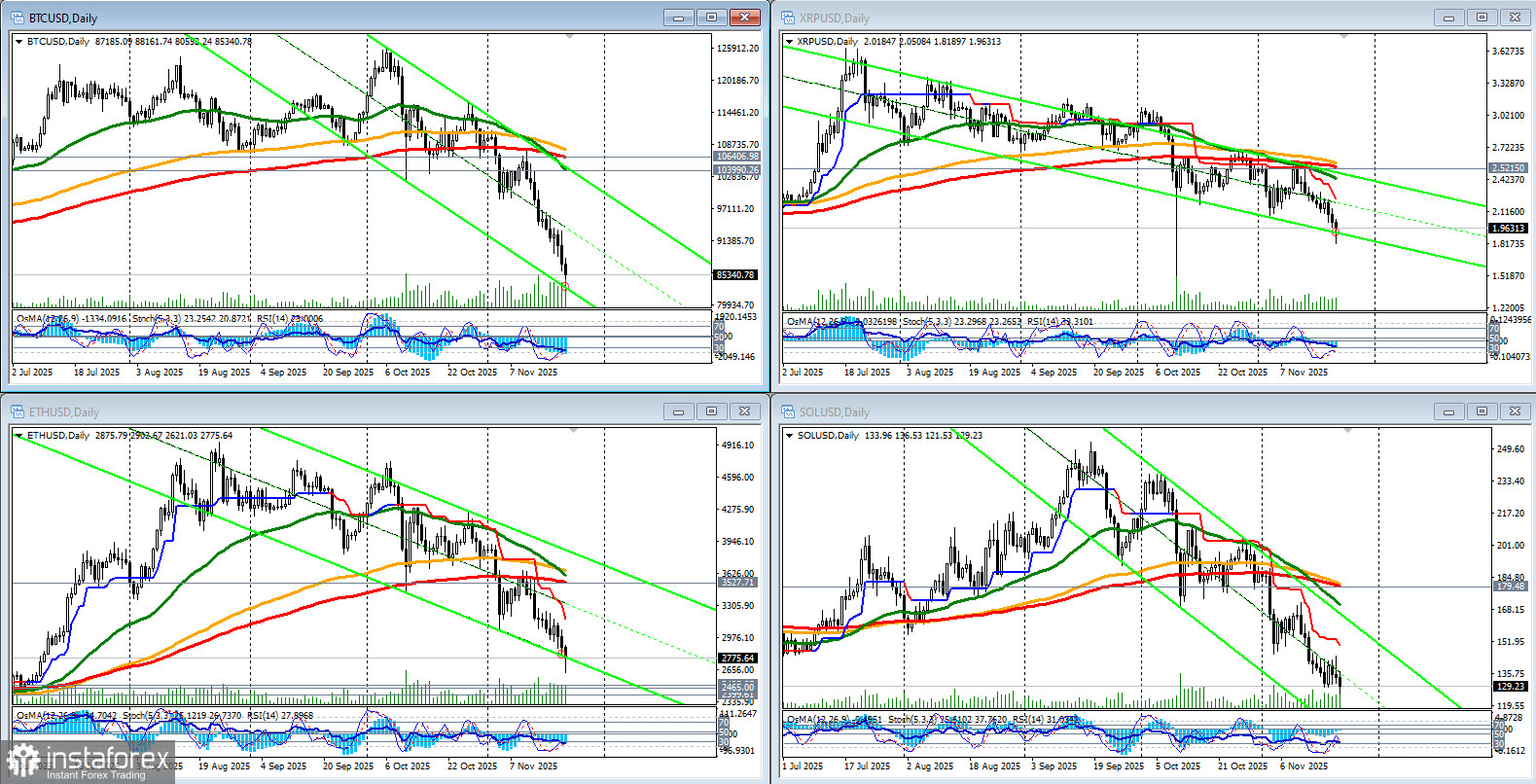
Task: Click the 6 Nov 2025 date on SOLUSD chart
Action: (1304, 766)
